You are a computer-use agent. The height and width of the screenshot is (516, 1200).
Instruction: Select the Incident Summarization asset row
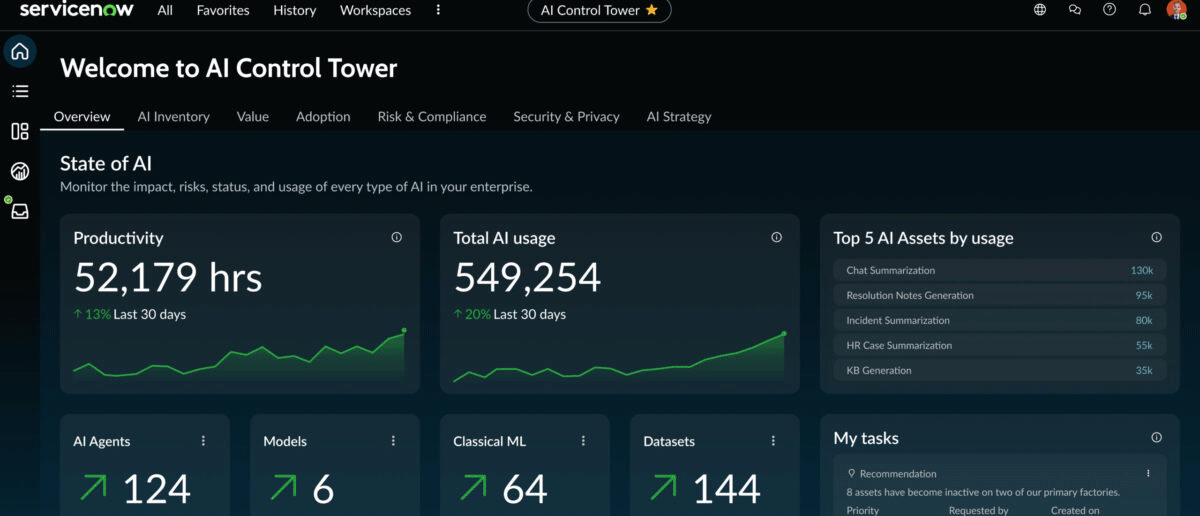pyautogui.click(x=999, y=320)
